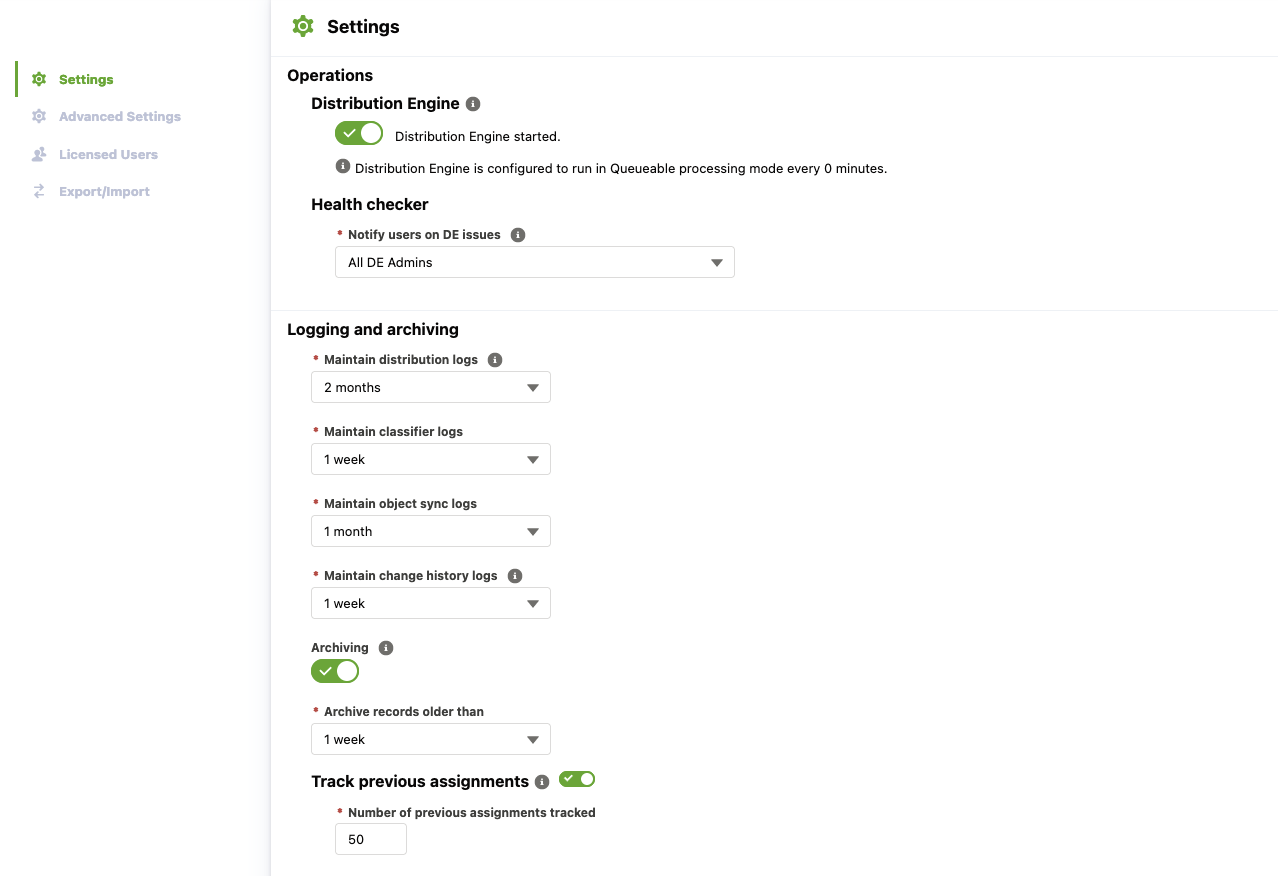Click info icon beside Track previous assignments
Screen dimensions: 1278x876
(542, 782)
